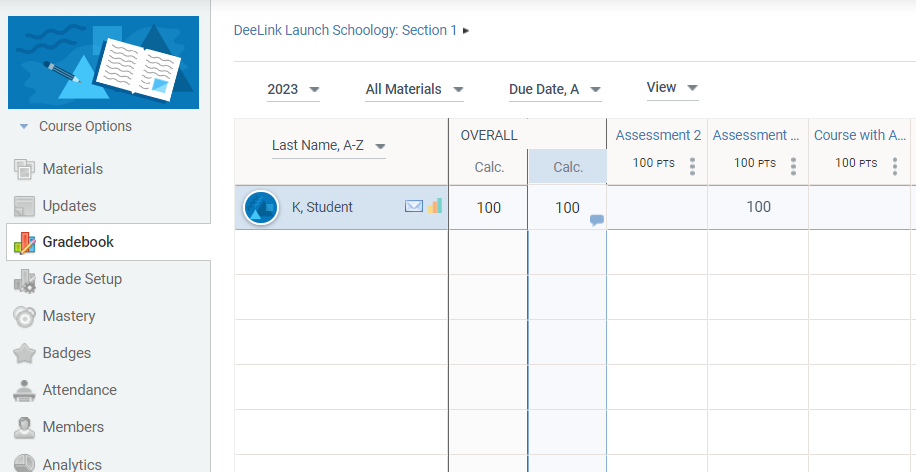Click the comment bubble in overall grade cell

click(x=596, y=220)
